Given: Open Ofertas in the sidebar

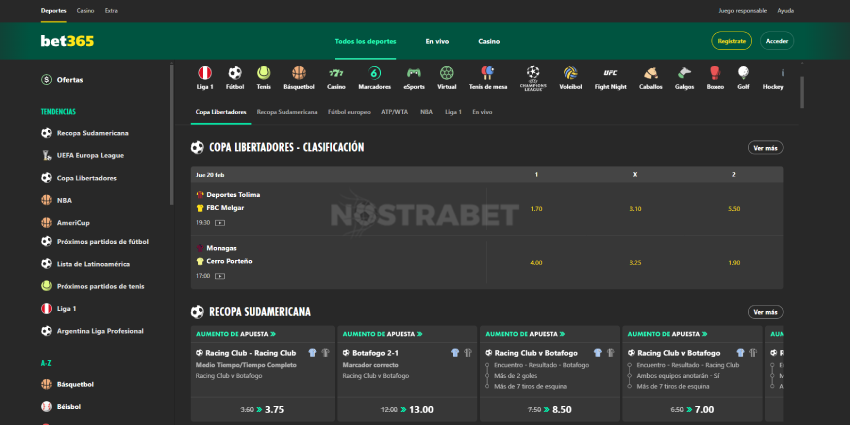Looking at the screenshot, I should (x=62, y=80).
